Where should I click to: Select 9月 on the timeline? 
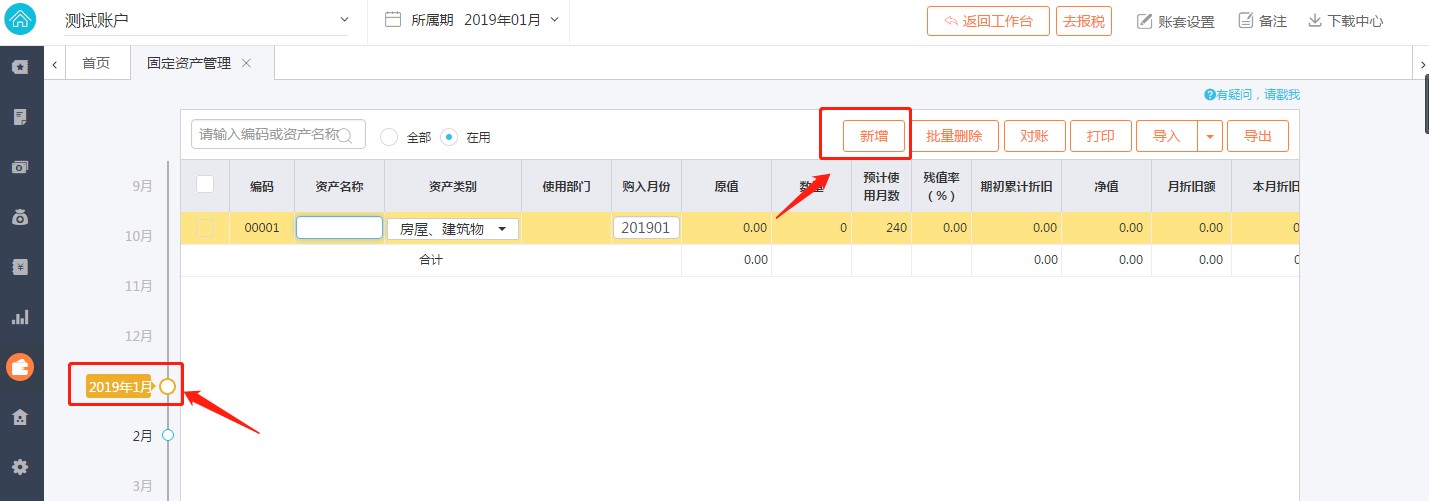pyautogui.click(x=143, y=186)
